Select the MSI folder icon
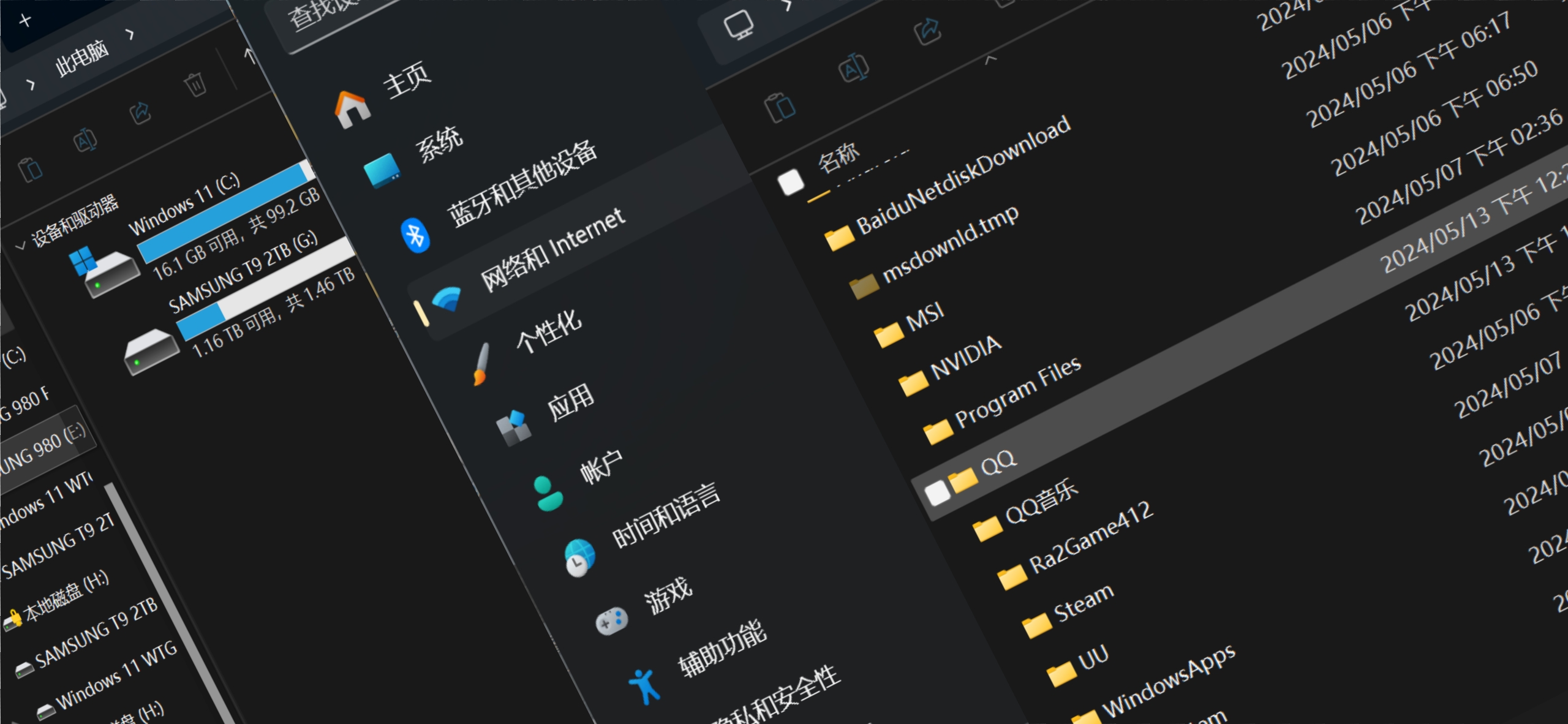The height and width of the screenshot is (724, 1568). pyautogui.click(x=888, y=335)
